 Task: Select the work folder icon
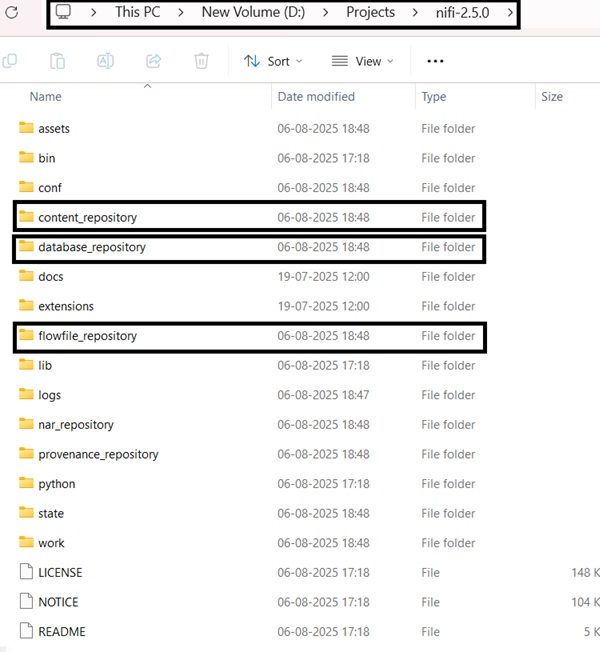click(26, 542)
